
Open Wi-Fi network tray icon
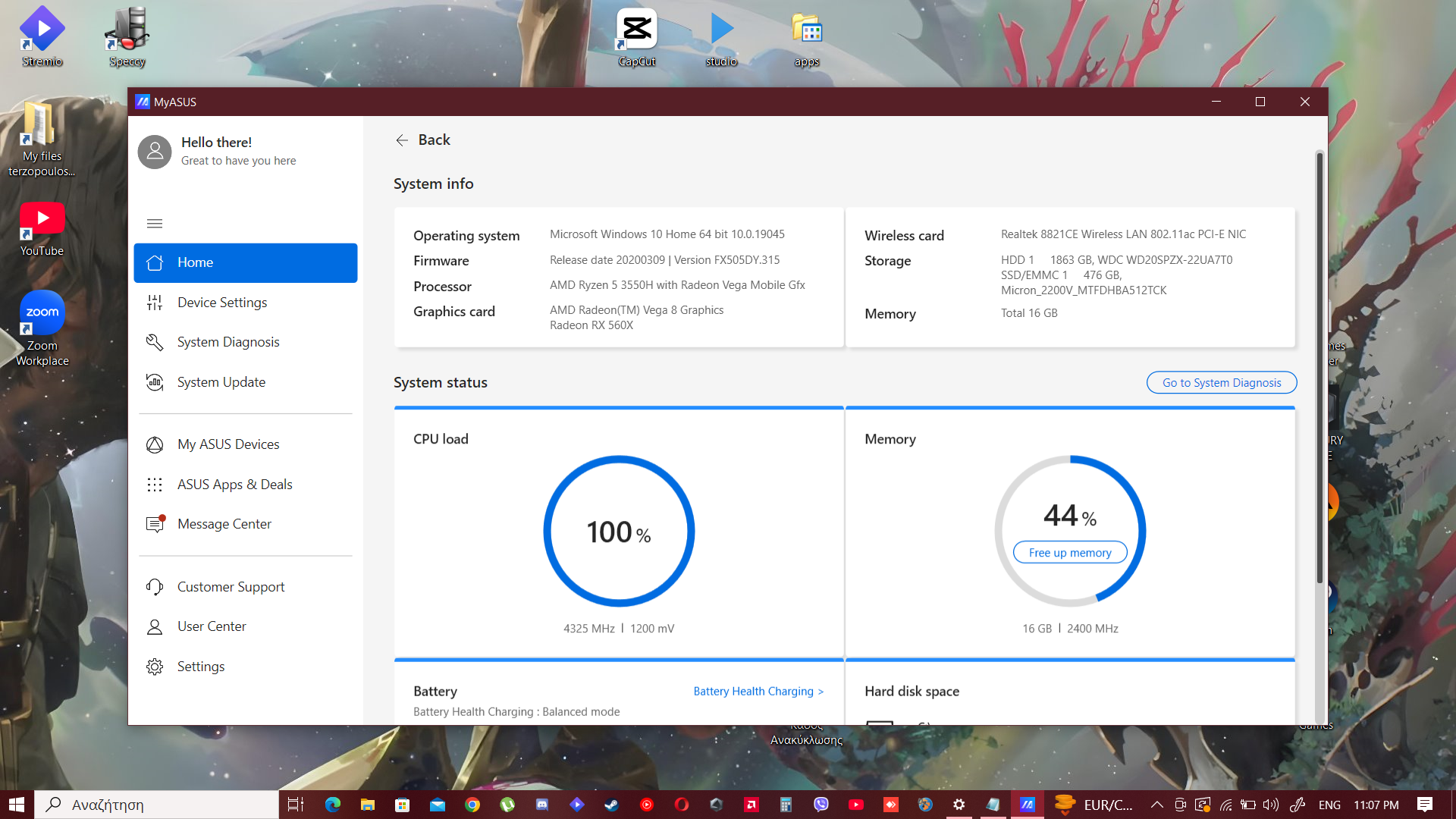pos(1225,805)
